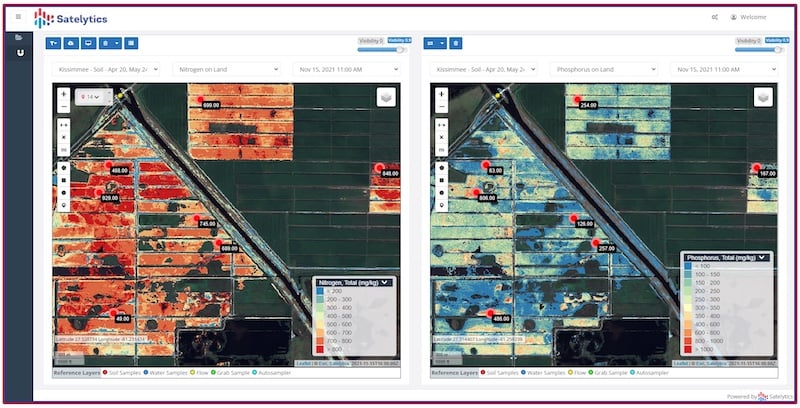Viewport: 800px width, 408px height.
Task: Open layers control on nitrogen map
Action: click(x=385, y=96)
